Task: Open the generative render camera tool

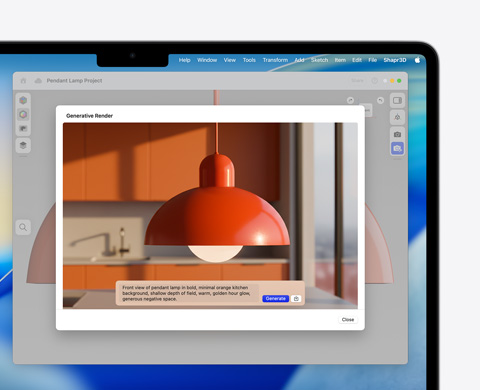Action: pos(397,148)
